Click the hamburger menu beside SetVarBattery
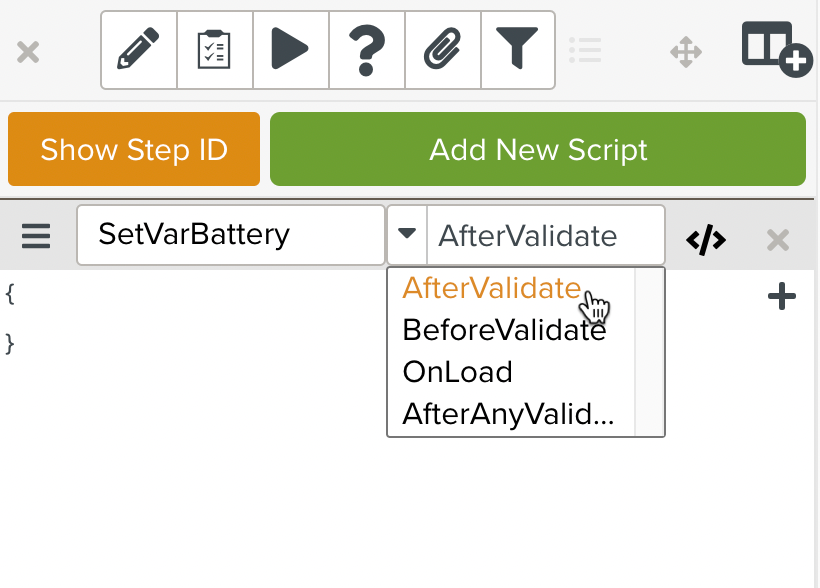Viewport: 820px width, 588px height. pos(36,236)
